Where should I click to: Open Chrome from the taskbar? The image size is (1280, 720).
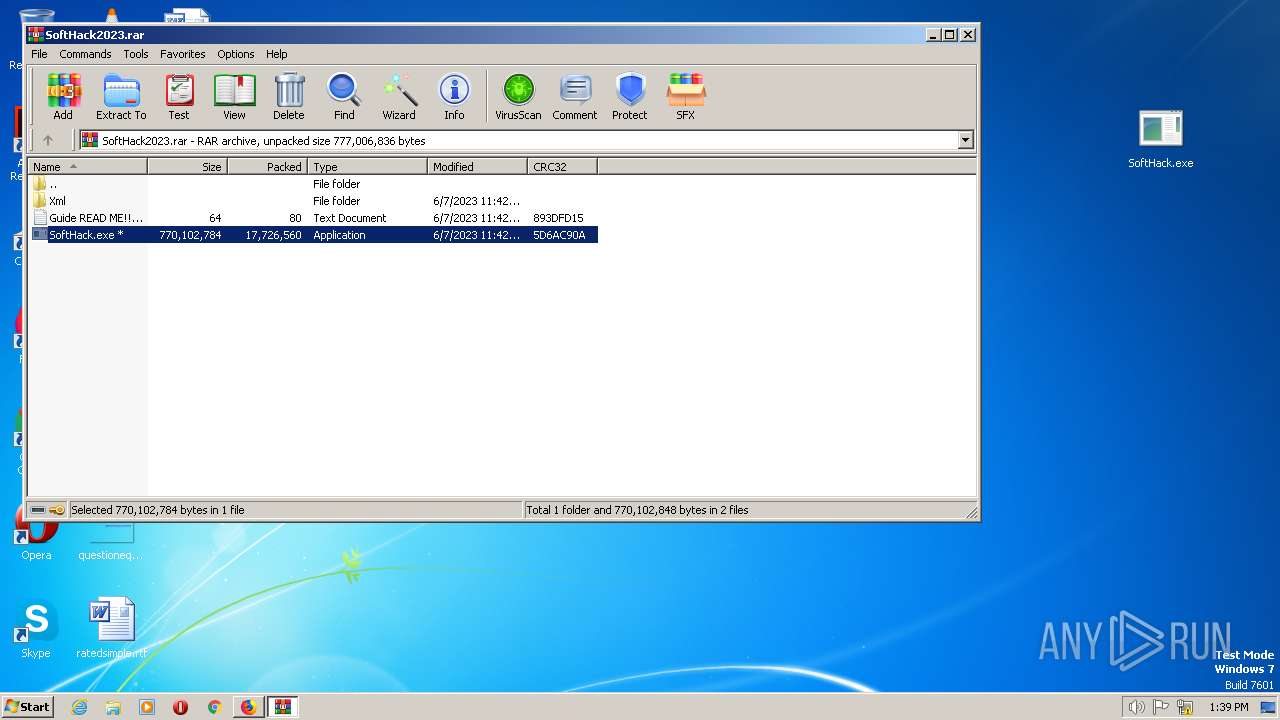pos(214,707)
